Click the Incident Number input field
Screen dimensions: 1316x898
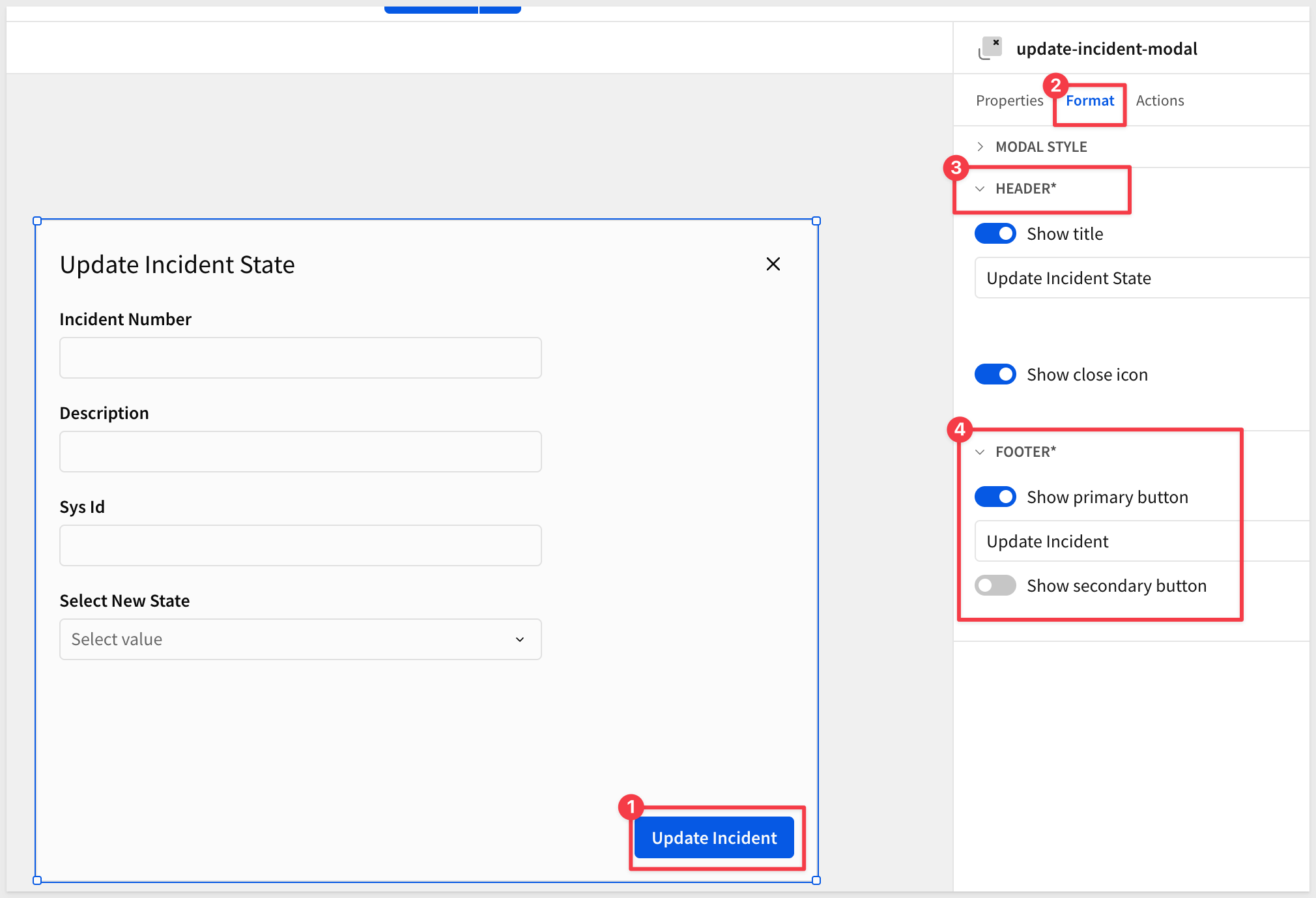[300, 358]
